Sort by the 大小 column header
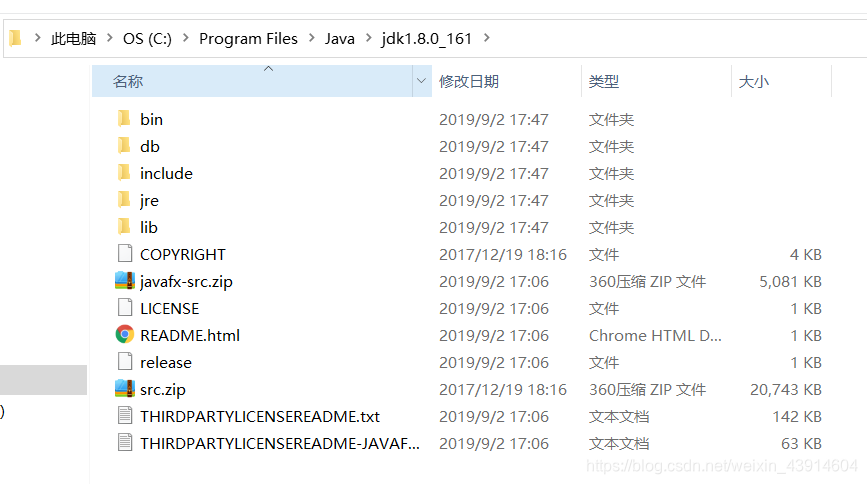The image size is (867, 484). pos(781,81)
